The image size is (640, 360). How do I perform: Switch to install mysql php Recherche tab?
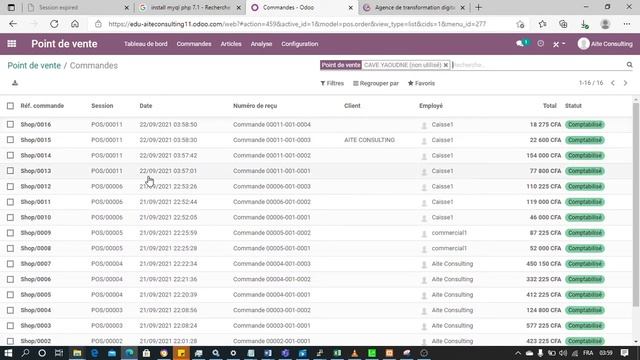click(x=190, y=7)
